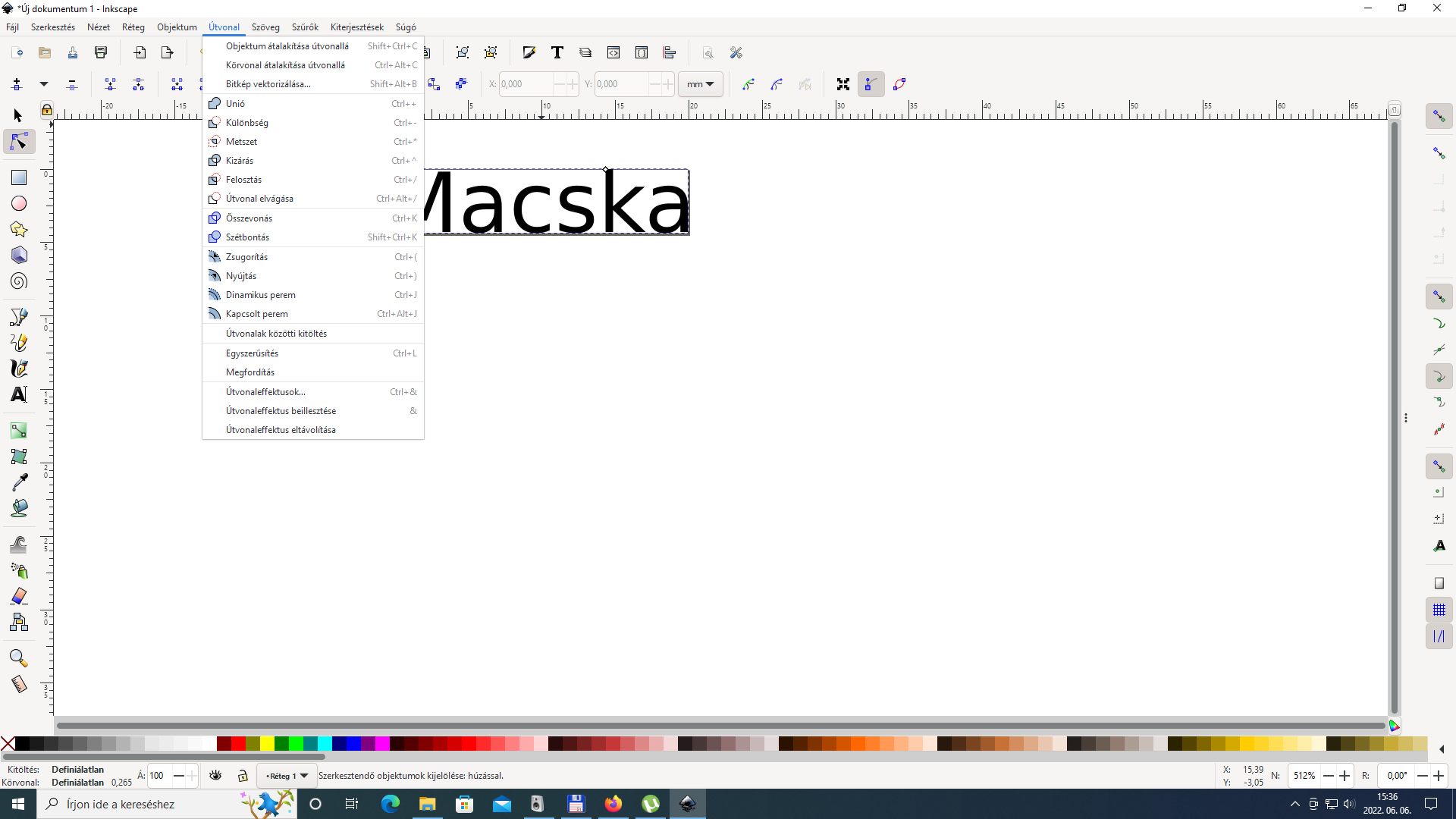Select the Star polygon tool
The height and width of the screenshot is (819, 1456).
point(19,229)
